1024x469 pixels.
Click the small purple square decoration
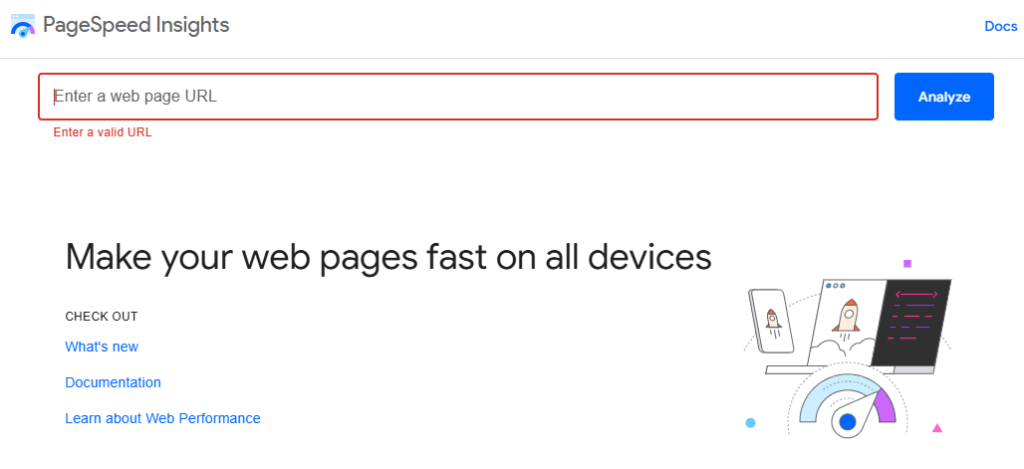pos(907,264)
